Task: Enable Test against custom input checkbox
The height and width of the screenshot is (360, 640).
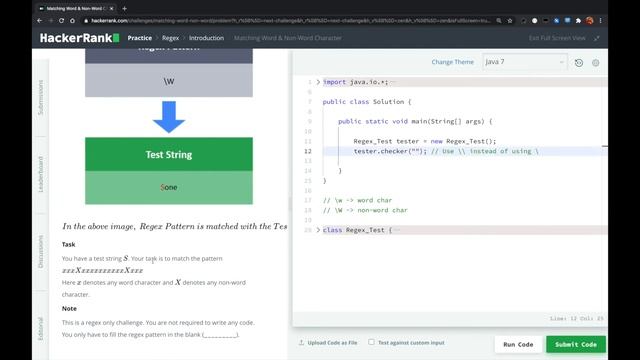Action: [371, 342]
